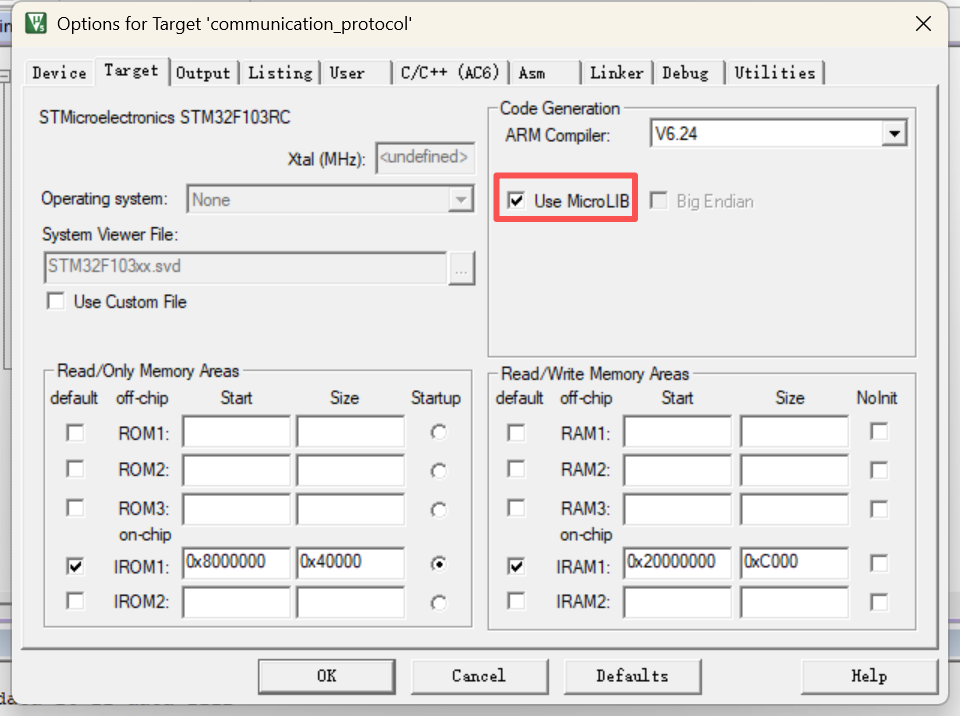Edit the IRAM1 Start field 0x20000000
Viewport: 960px width, 716px height.
pos(678,563)
